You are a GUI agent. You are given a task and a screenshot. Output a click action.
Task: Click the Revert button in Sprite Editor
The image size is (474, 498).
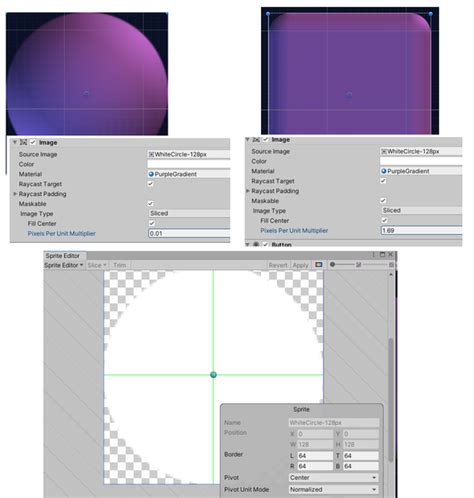pyautogui.click(x=278, y=265)
